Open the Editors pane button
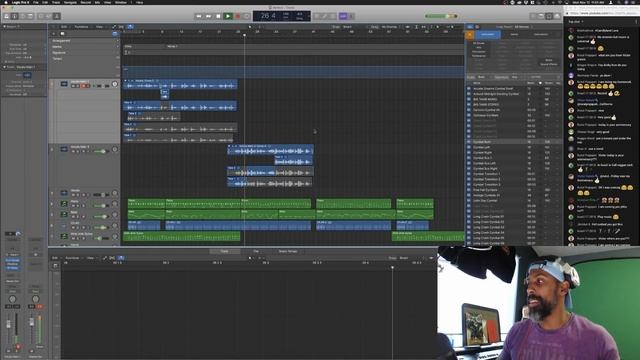The image size is (640, 360). (x=57, y=16)
